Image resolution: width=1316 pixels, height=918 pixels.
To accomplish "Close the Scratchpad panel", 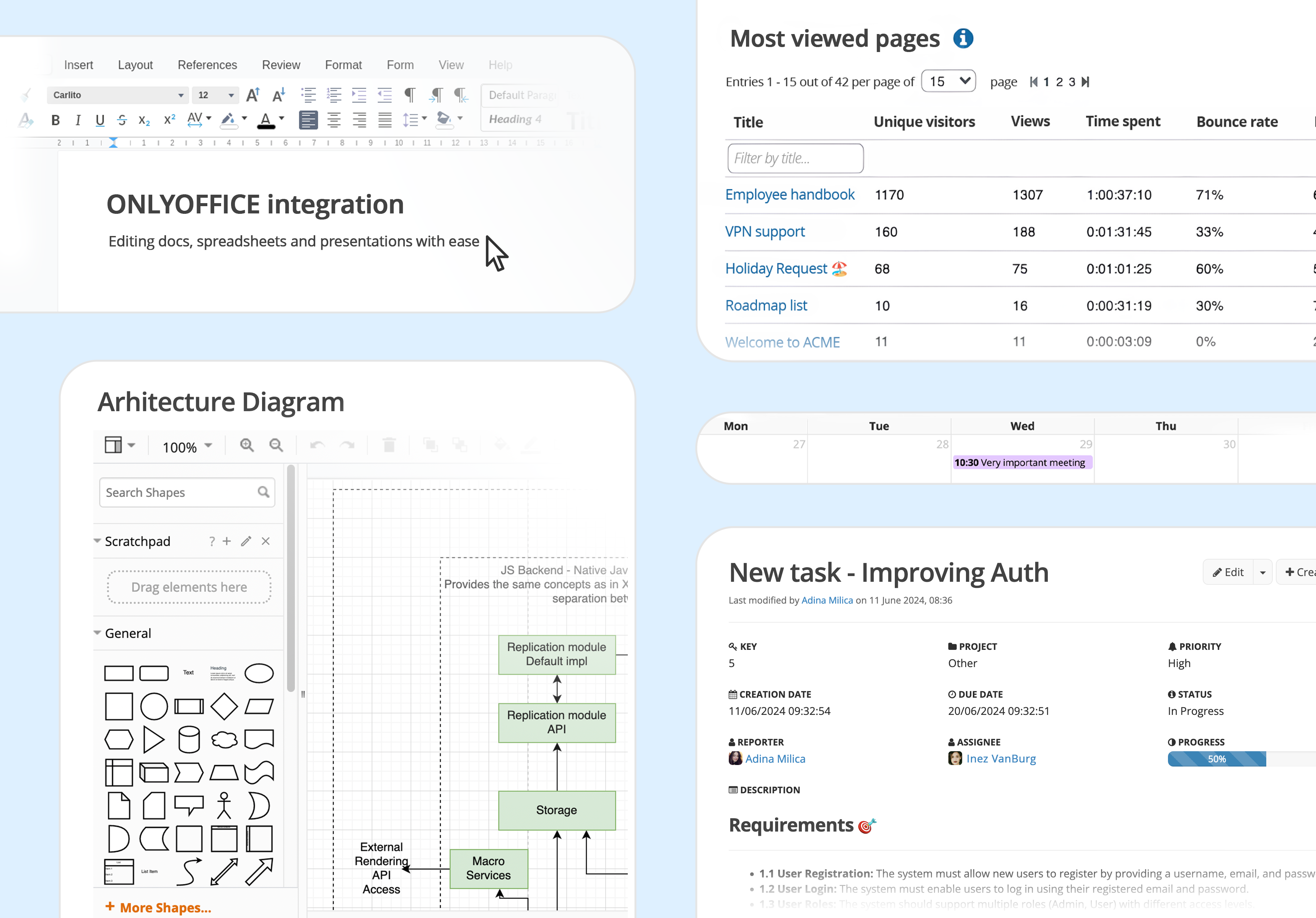I will tap(265, 542).
